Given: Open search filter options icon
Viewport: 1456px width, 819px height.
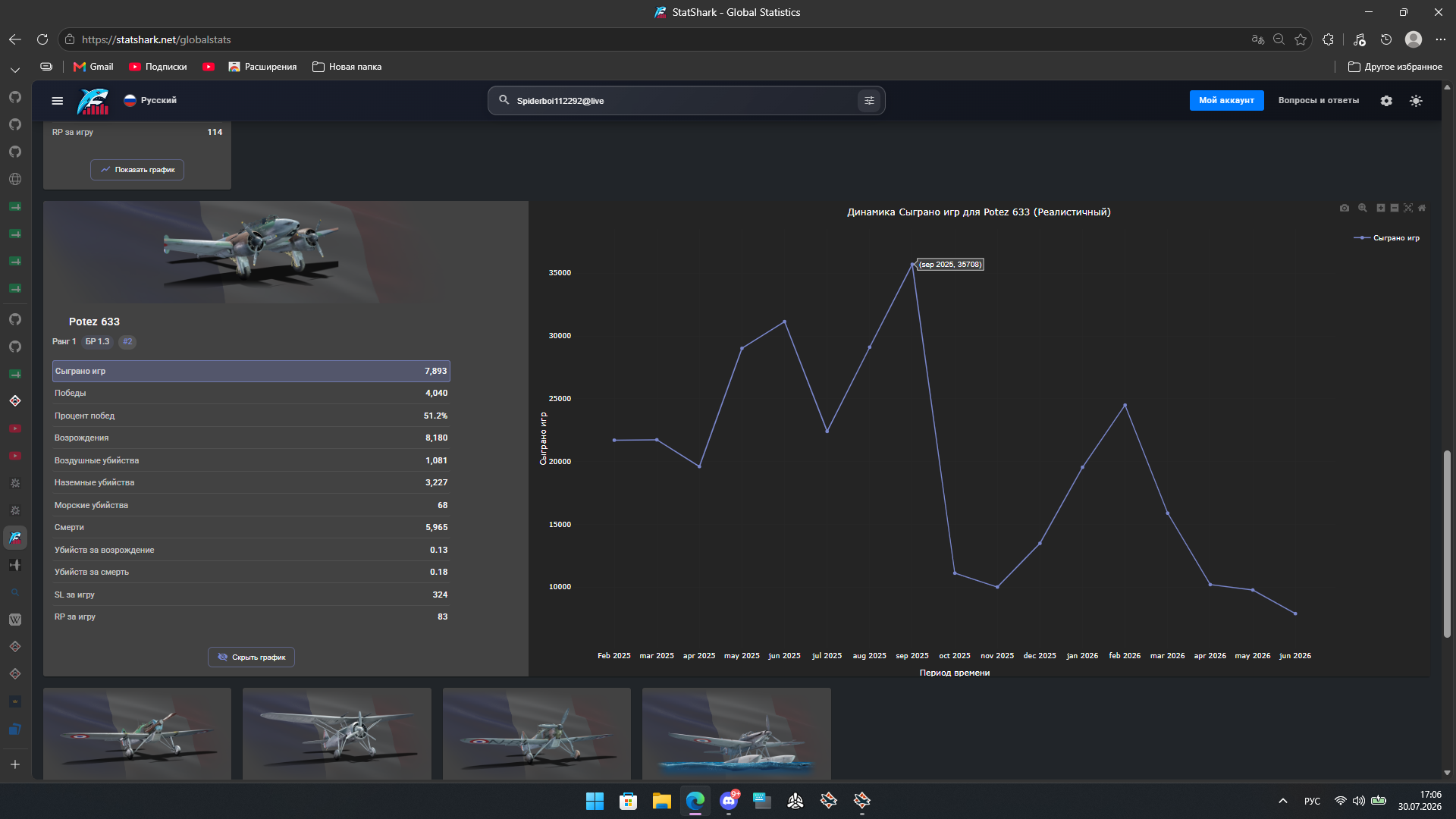Looking at the screenshot, I should 869,101.
